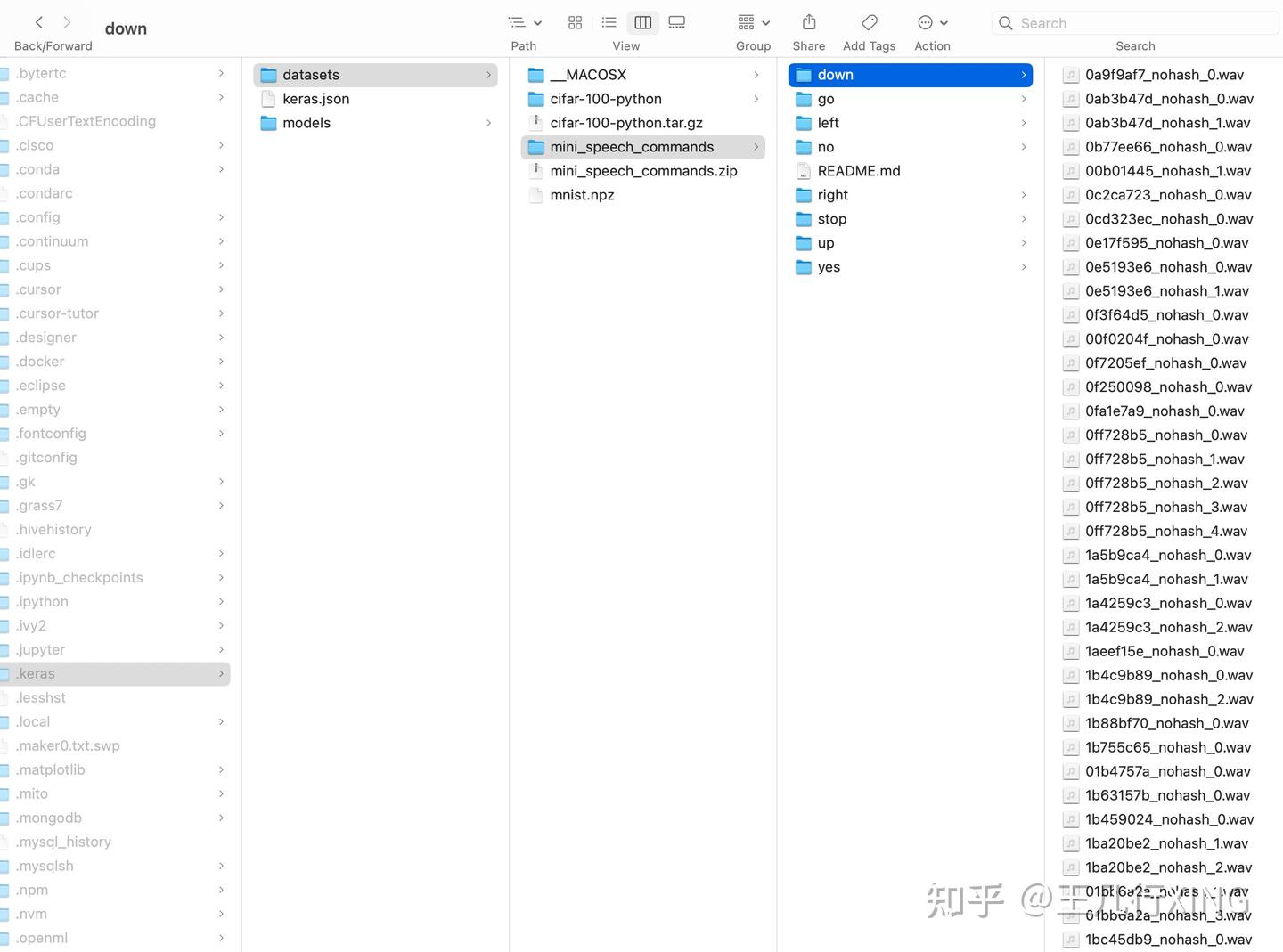Click the down folder icon
Viewport: 1283px width, 952px height.
click(x=803, y=75)
